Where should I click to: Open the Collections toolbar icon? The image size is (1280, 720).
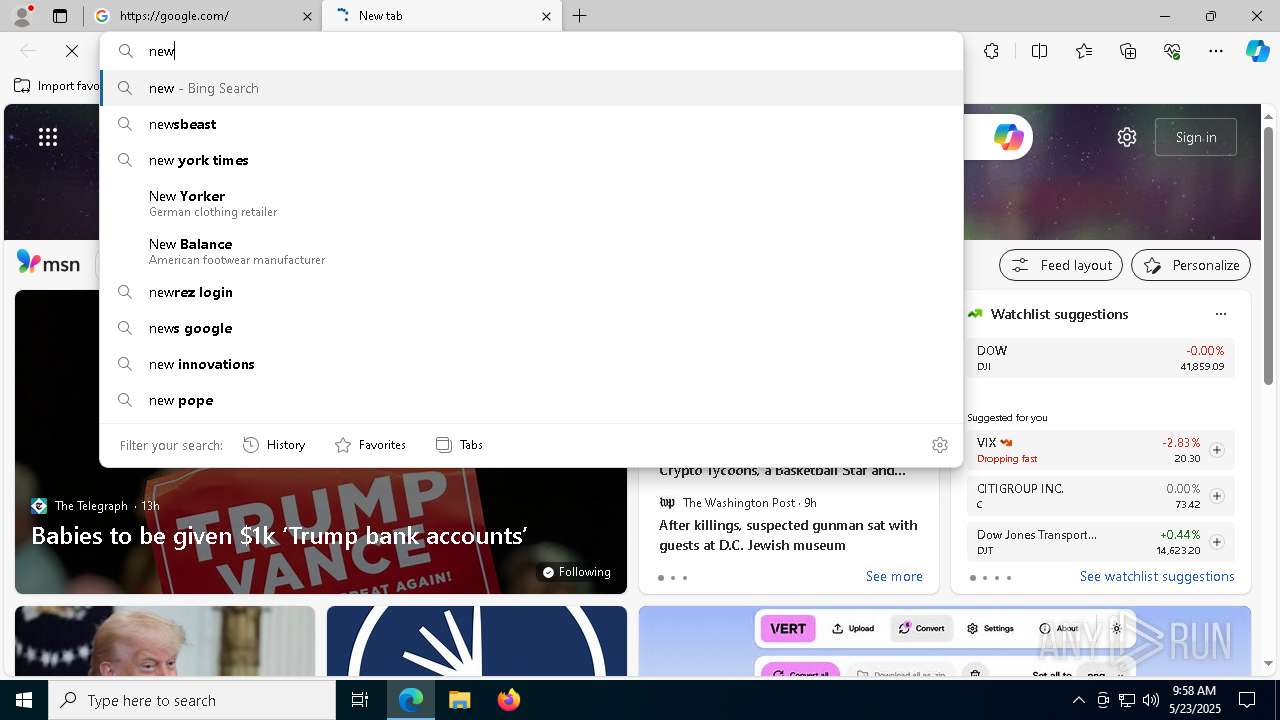(1128, 51)
